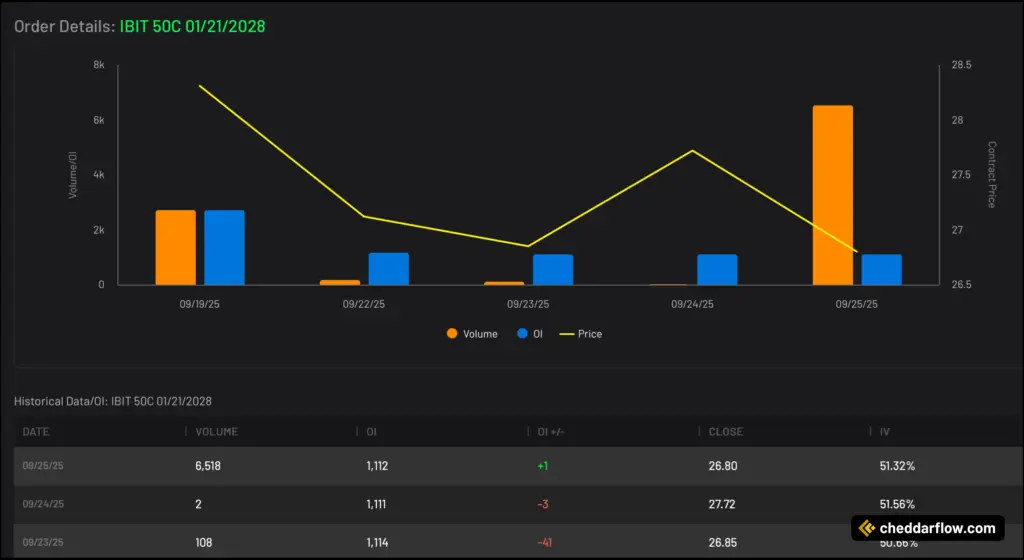
Task: Select the 09/23/25 blue OI bar
Action: tap(553, 270)
